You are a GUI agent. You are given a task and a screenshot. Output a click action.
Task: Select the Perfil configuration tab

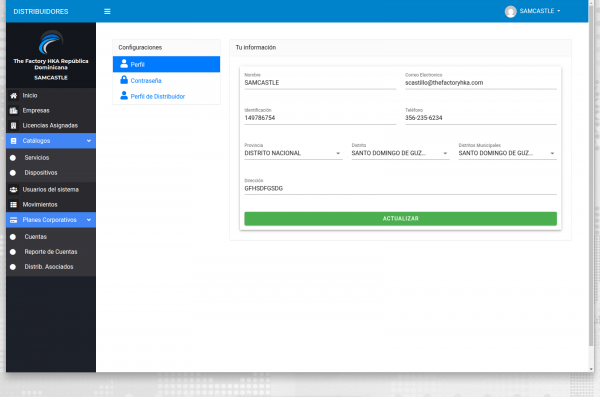point(166,64)
